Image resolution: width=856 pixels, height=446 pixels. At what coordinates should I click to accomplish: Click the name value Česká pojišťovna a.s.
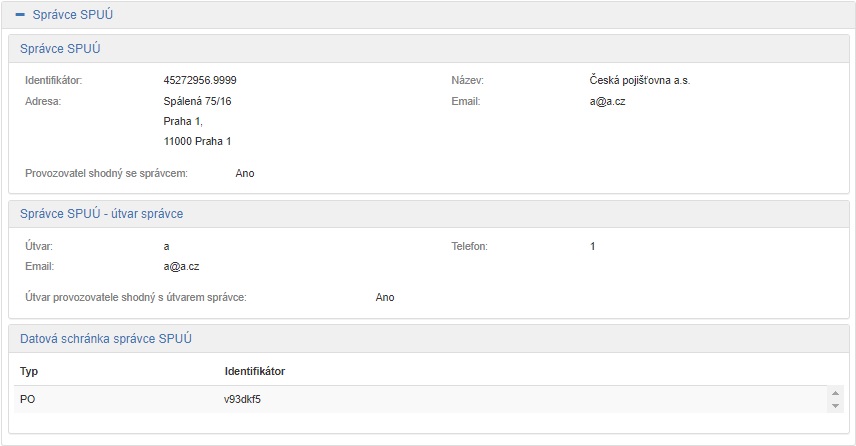[640, 80]
